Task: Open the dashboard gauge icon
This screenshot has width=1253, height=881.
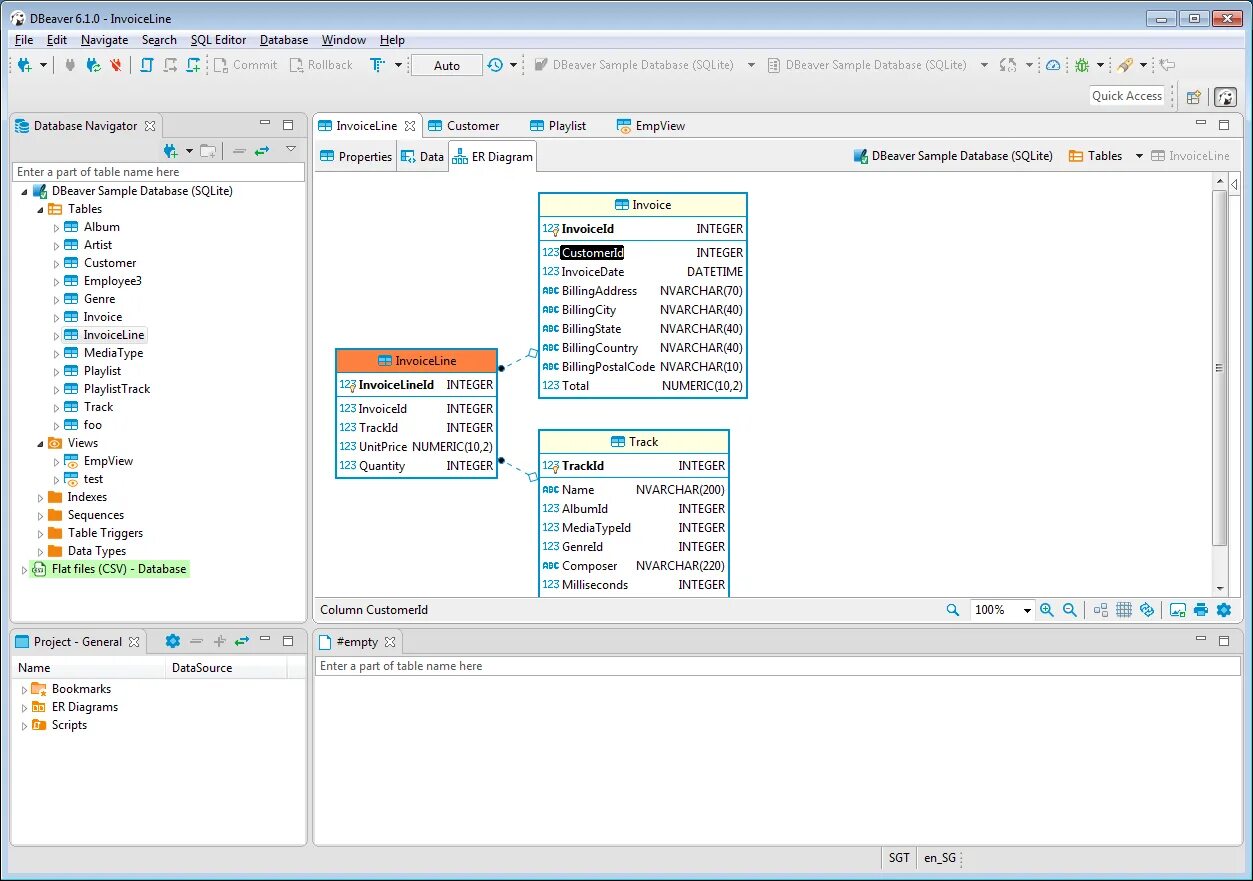Action: click(1053, 65)
